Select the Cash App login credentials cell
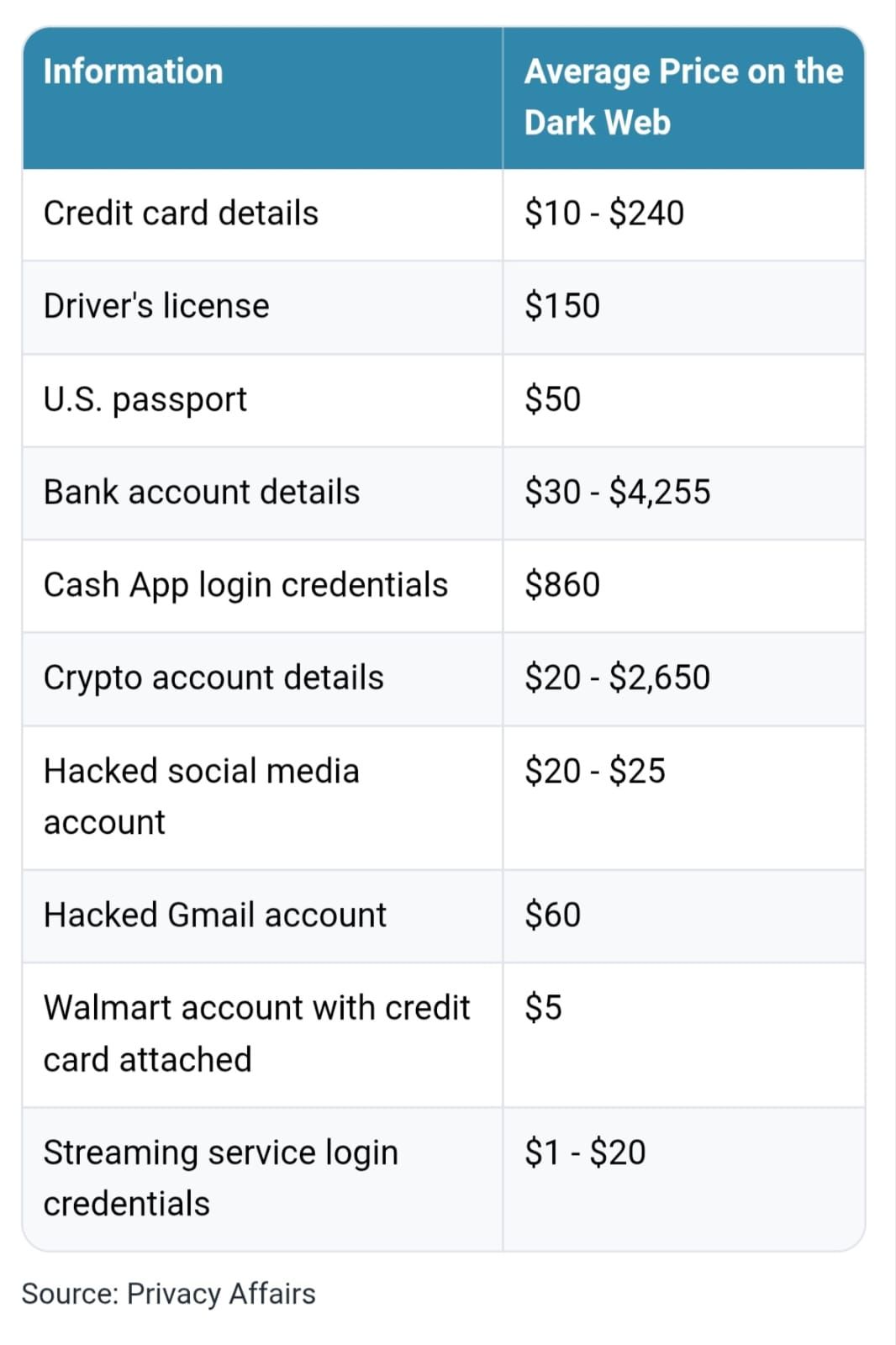 coord(245,585)
